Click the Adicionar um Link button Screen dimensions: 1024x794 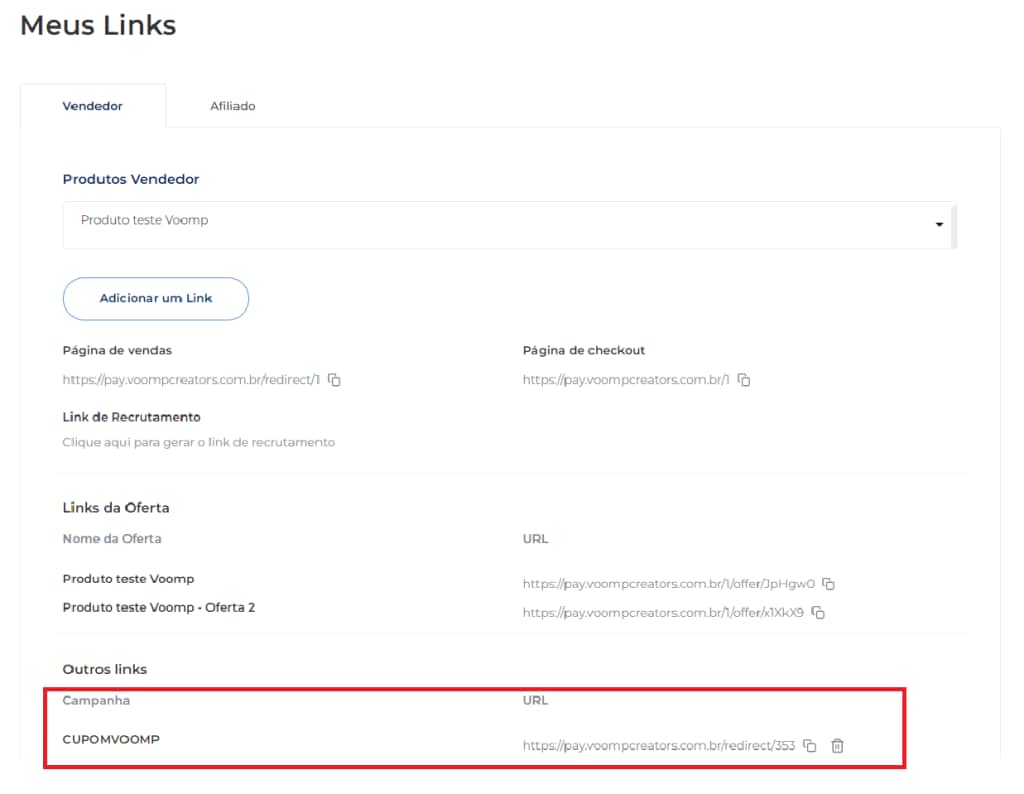tap(155, 298)
